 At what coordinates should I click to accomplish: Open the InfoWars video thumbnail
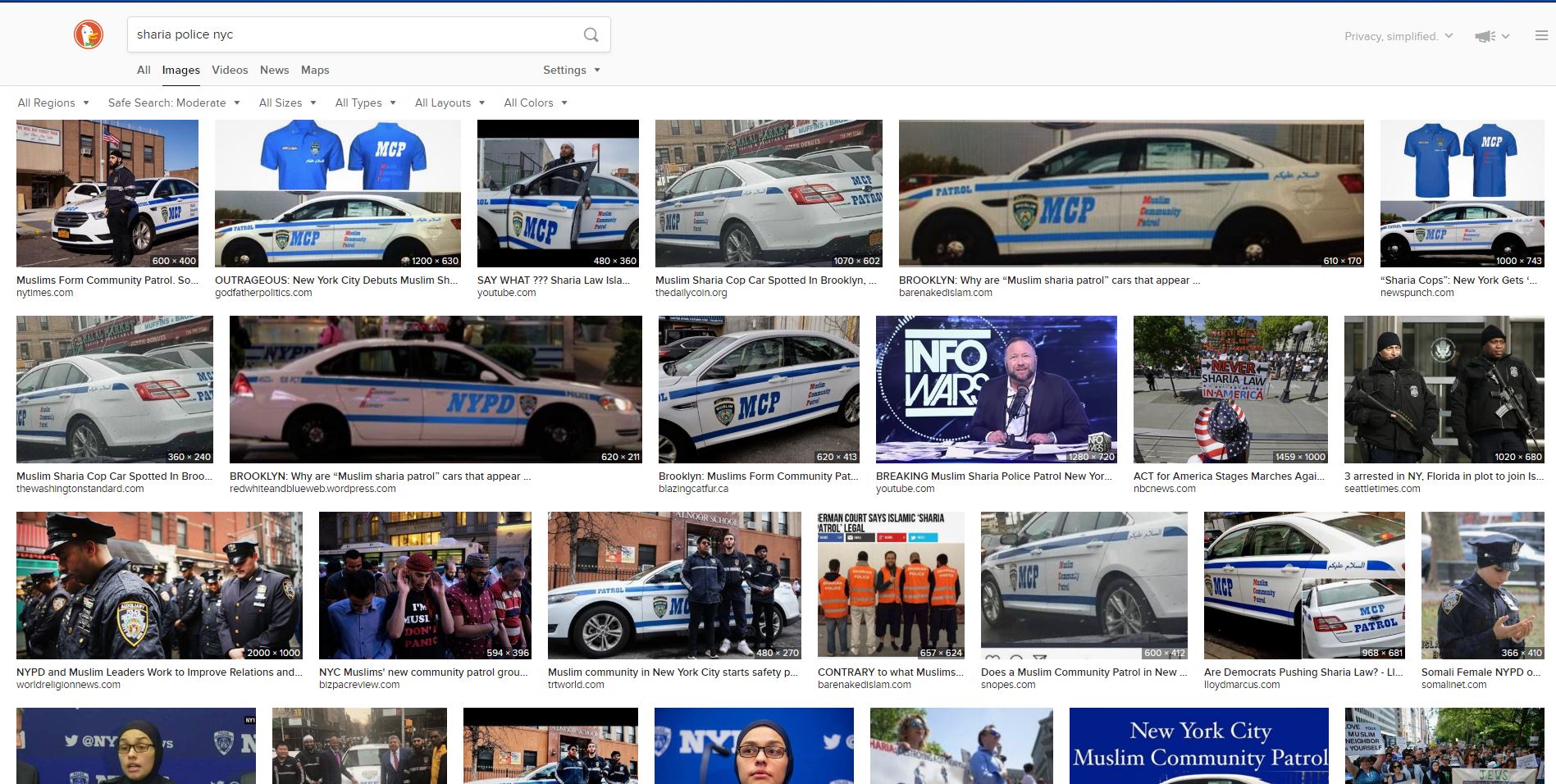997,390
